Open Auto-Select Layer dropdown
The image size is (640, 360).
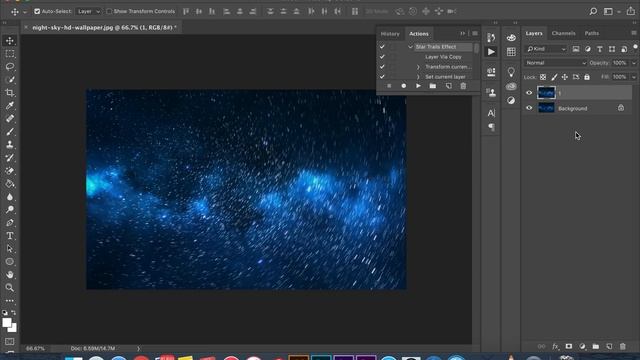click(89, 11)
